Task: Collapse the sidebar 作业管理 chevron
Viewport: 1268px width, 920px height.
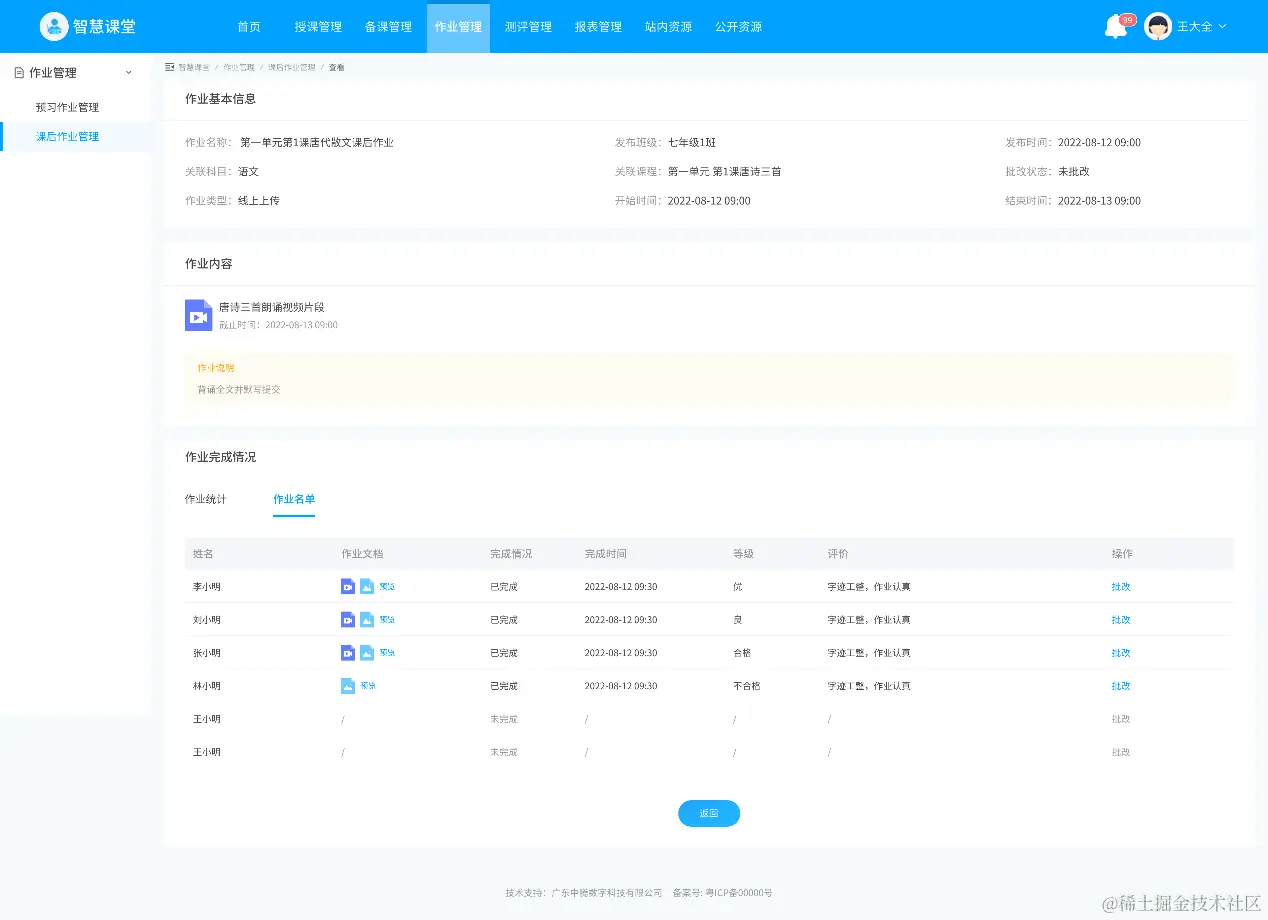Action: click(x=128, y=73)
